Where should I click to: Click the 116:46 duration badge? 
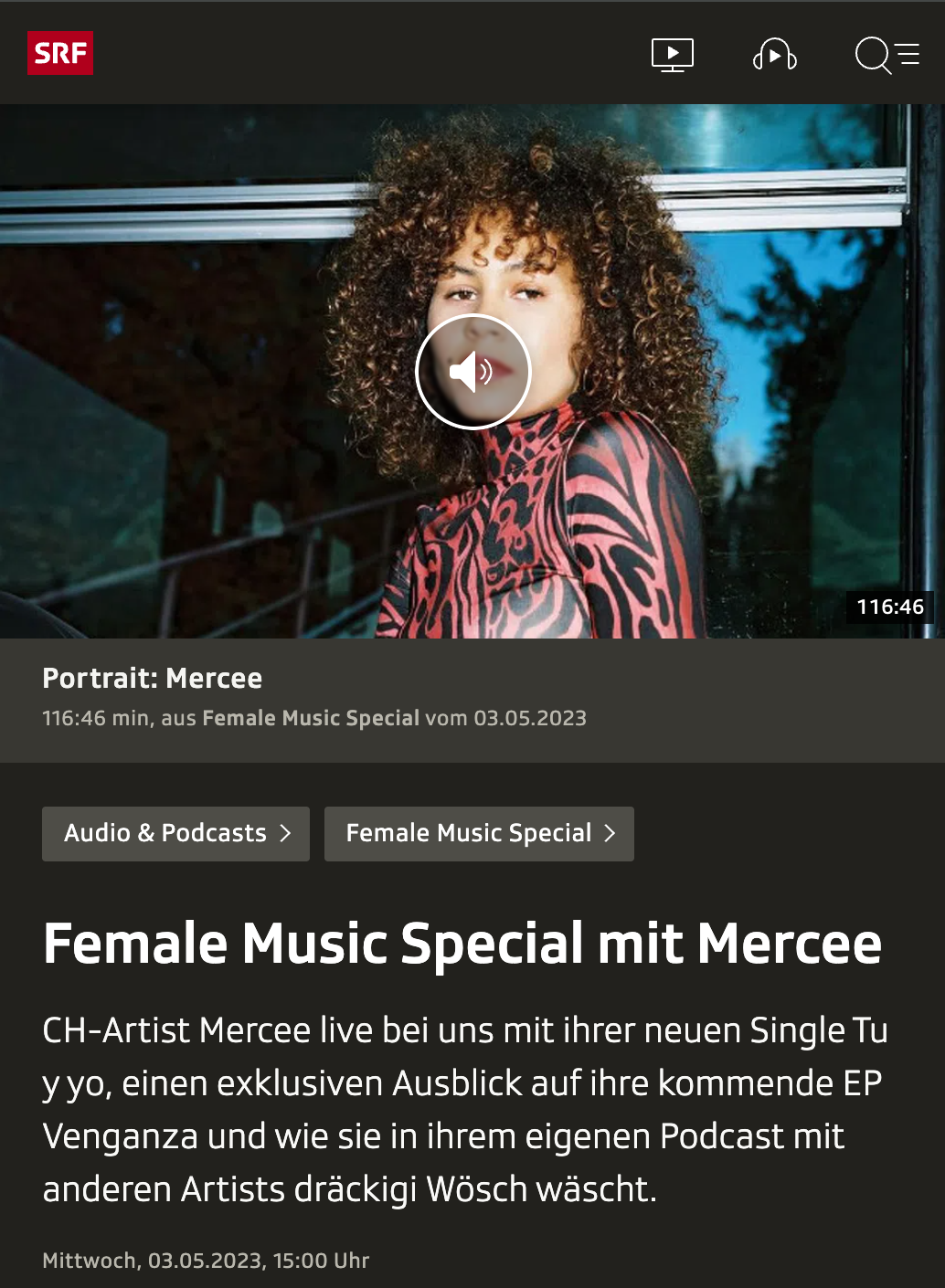click(x=890, y=607)
